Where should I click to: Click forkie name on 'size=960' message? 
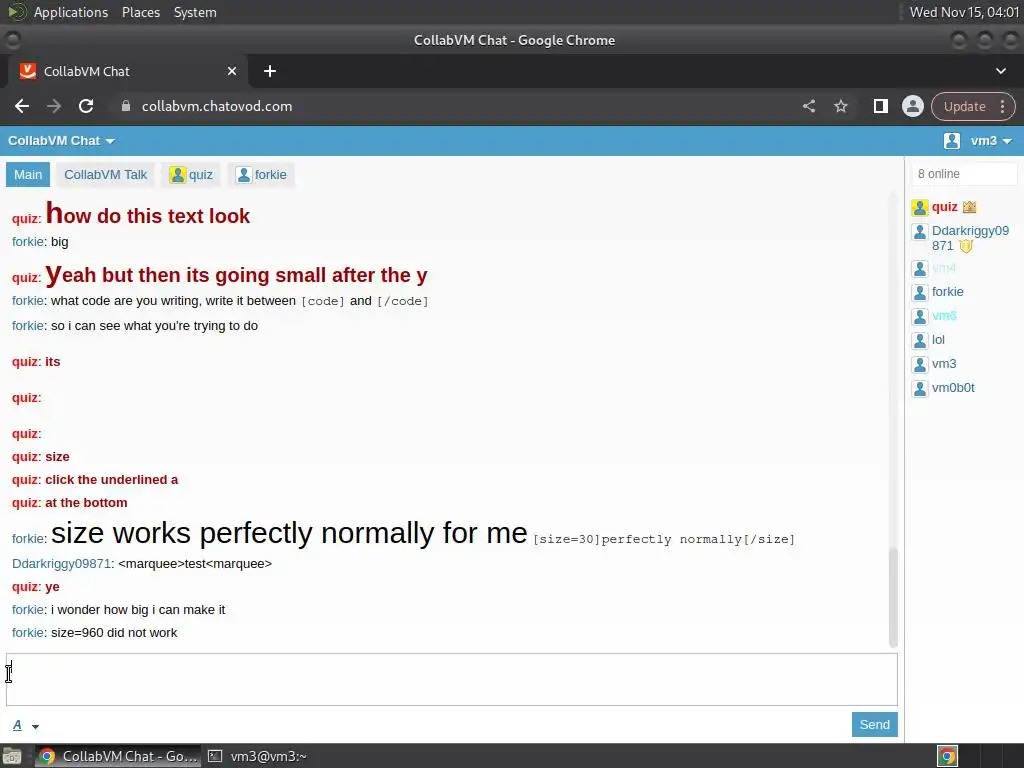tap(27, 633)
